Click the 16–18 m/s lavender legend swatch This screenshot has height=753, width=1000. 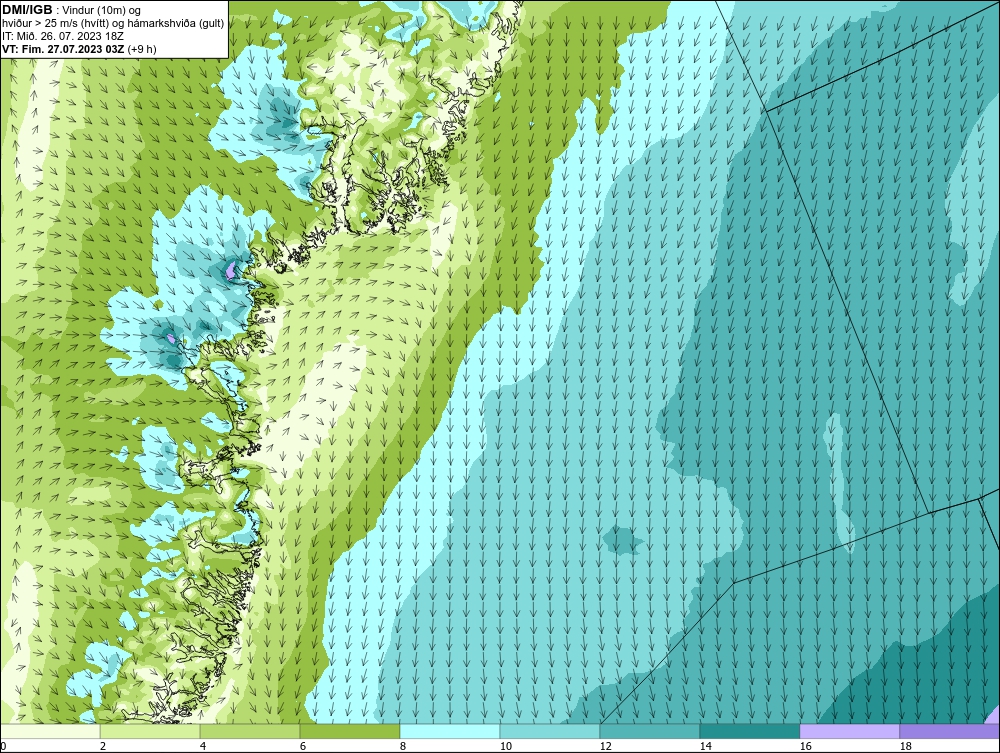[x=849, y=731]
